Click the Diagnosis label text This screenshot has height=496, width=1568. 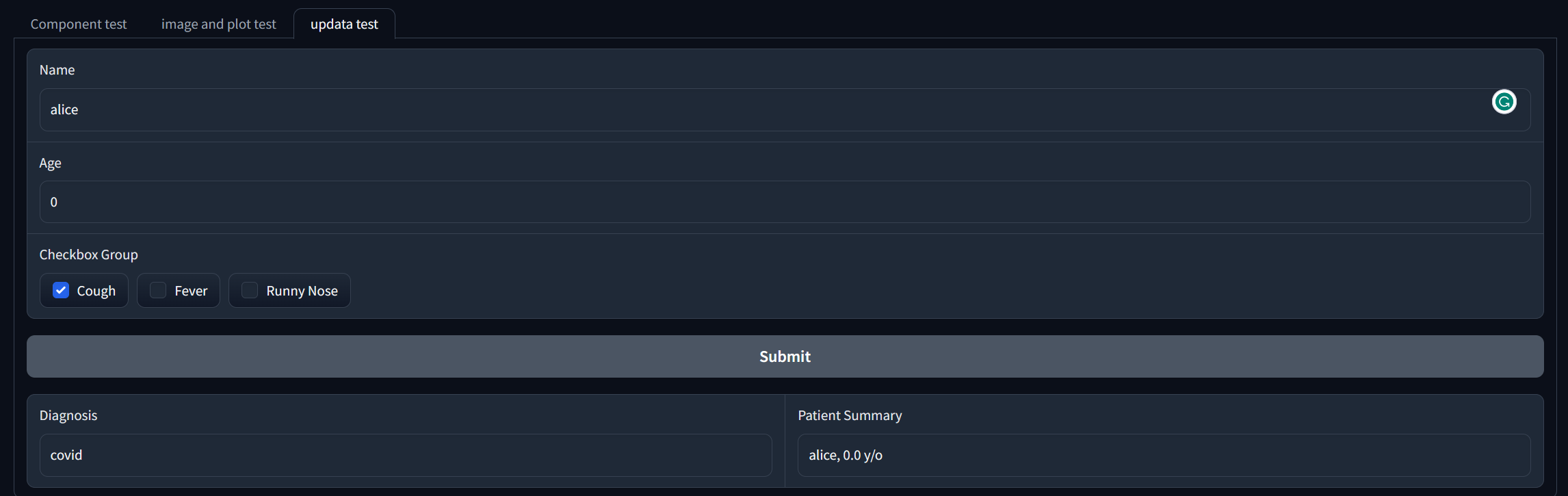coord(68,415)
